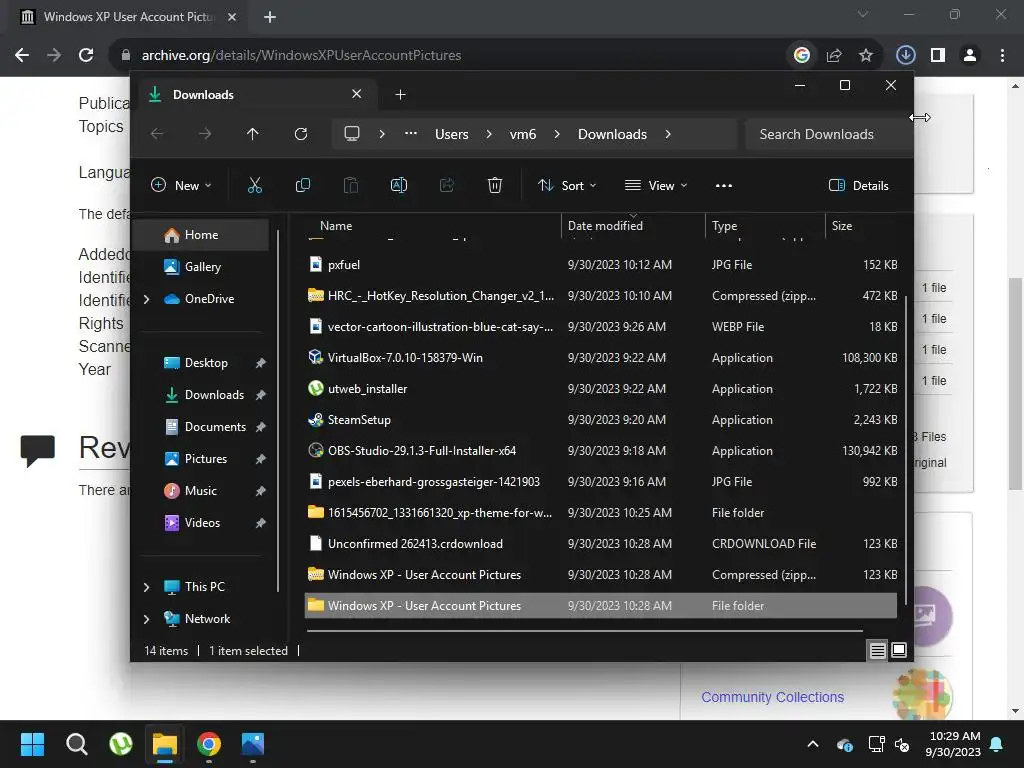Unpin Desktop from Quick access sidebar
This screenshot has height=768, width=1024.
click(261, 363)
